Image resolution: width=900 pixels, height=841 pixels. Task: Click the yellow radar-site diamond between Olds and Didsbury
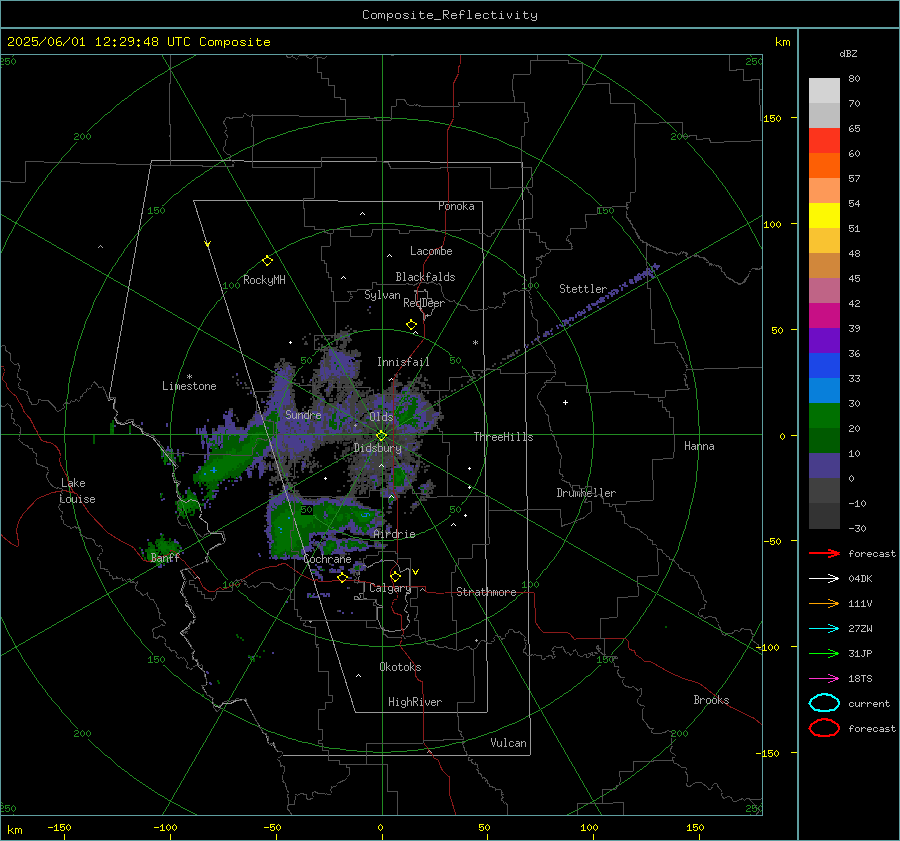pos(381,435)
